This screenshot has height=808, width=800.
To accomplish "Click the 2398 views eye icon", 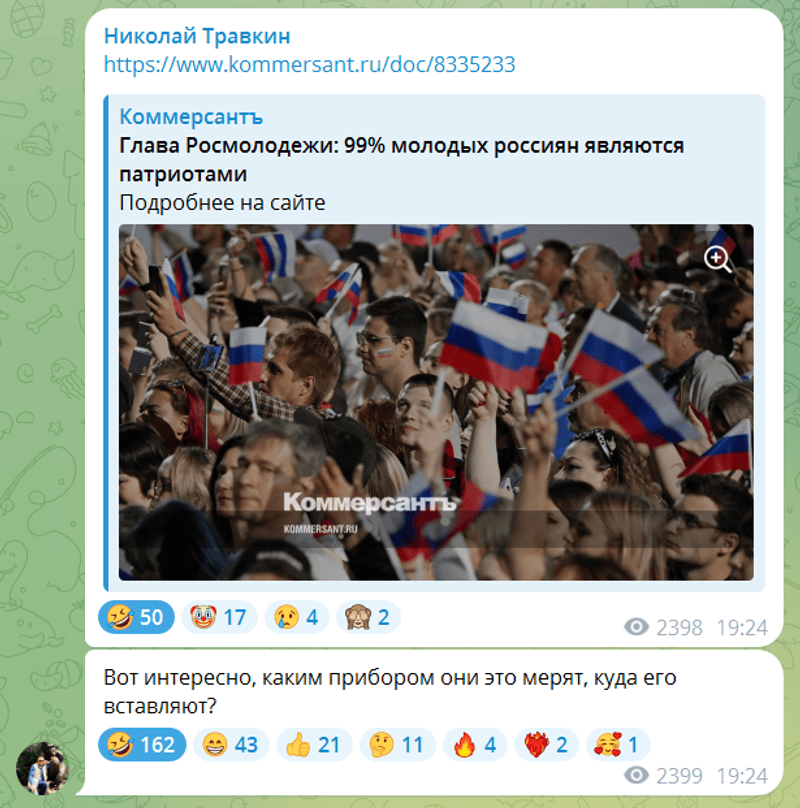I will (x=636, y=627).
